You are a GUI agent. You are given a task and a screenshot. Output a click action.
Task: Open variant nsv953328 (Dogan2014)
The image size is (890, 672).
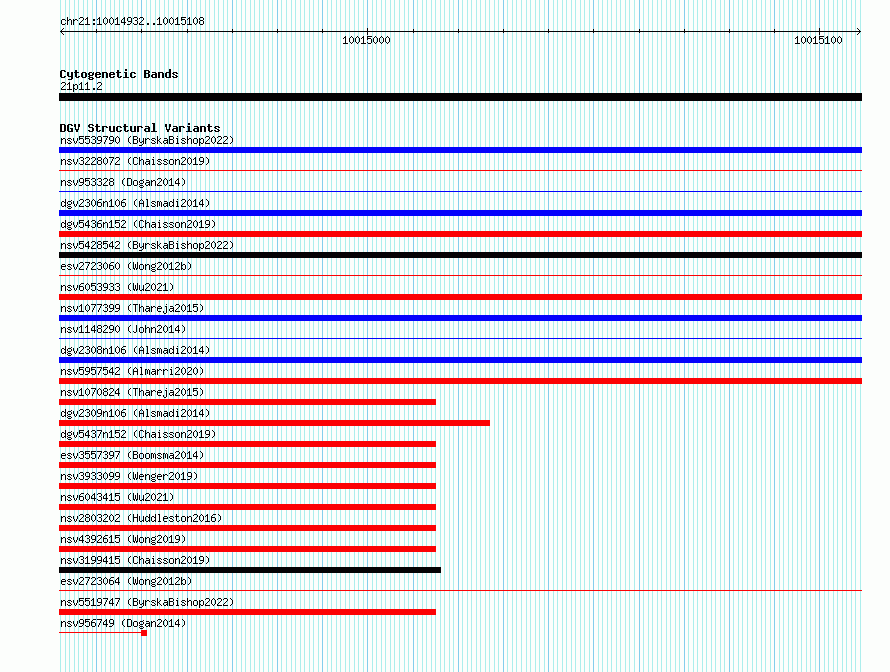[x=123, y=182]
